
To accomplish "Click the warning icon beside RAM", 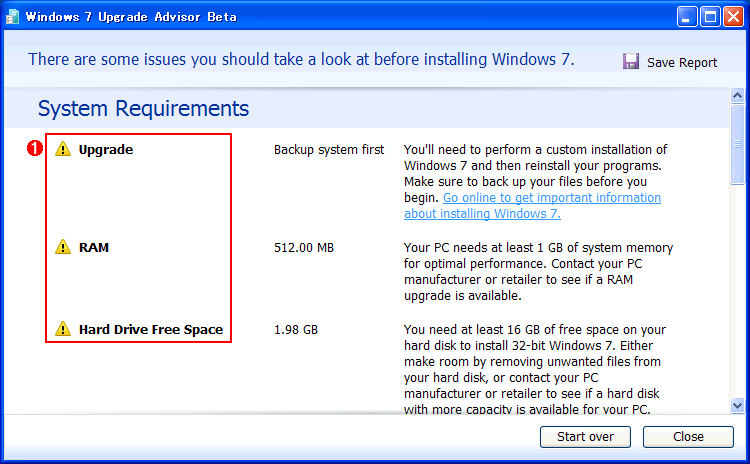I will (63, 247).
